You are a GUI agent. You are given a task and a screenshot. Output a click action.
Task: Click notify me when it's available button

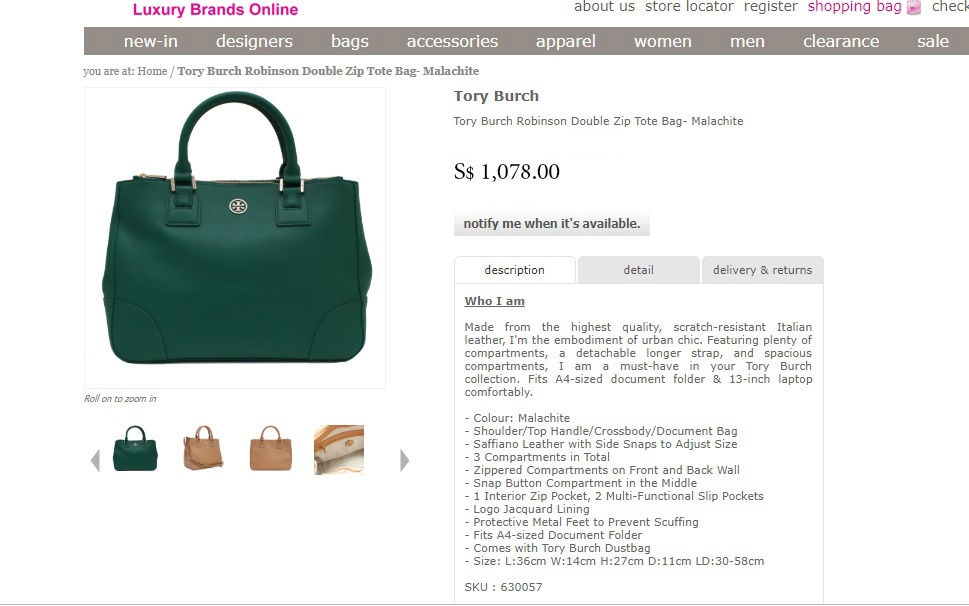(552, 224)
